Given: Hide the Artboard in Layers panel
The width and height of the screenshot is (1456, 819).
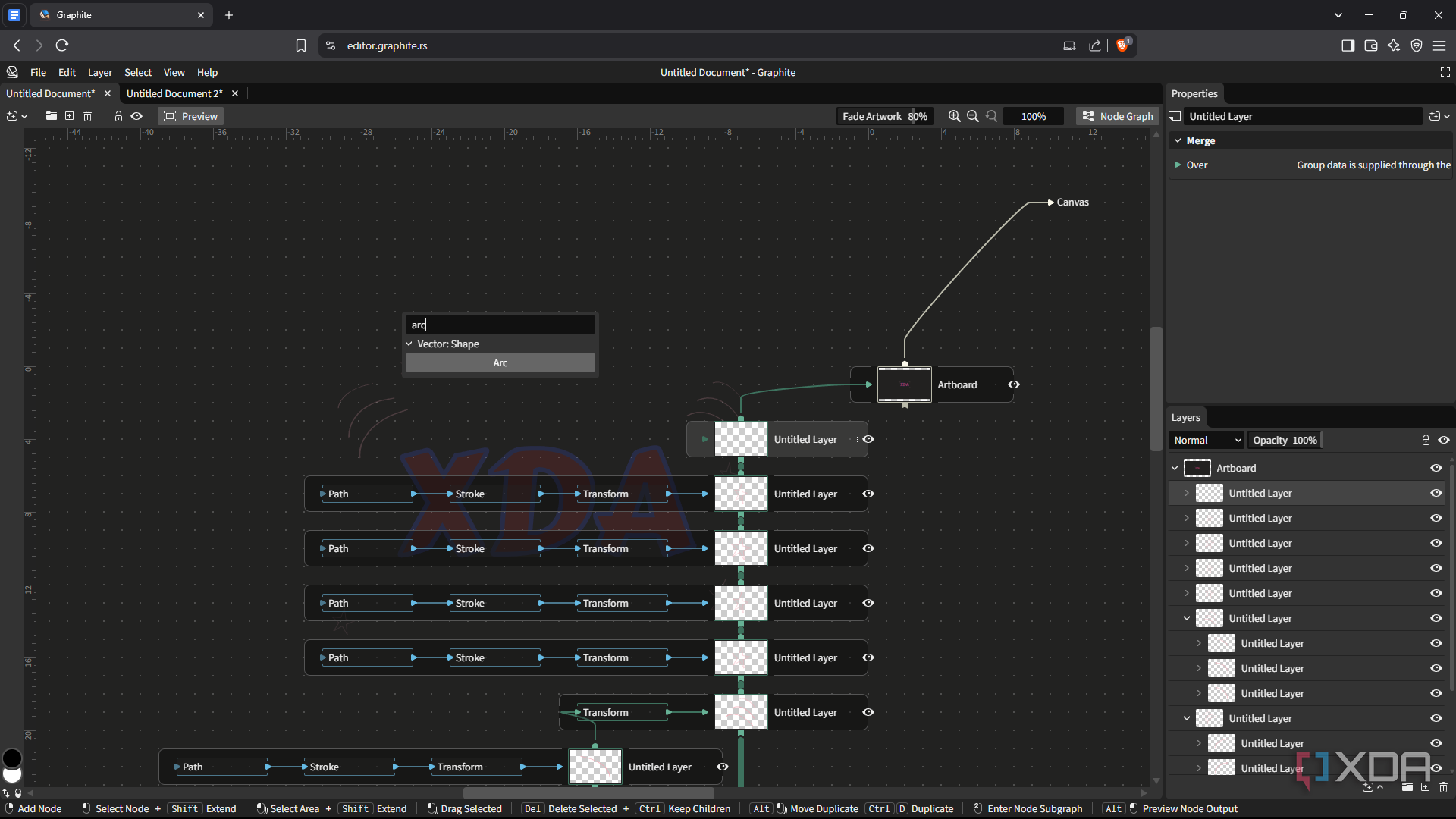Looking at the screenshot, I should tap(1436, 468).
